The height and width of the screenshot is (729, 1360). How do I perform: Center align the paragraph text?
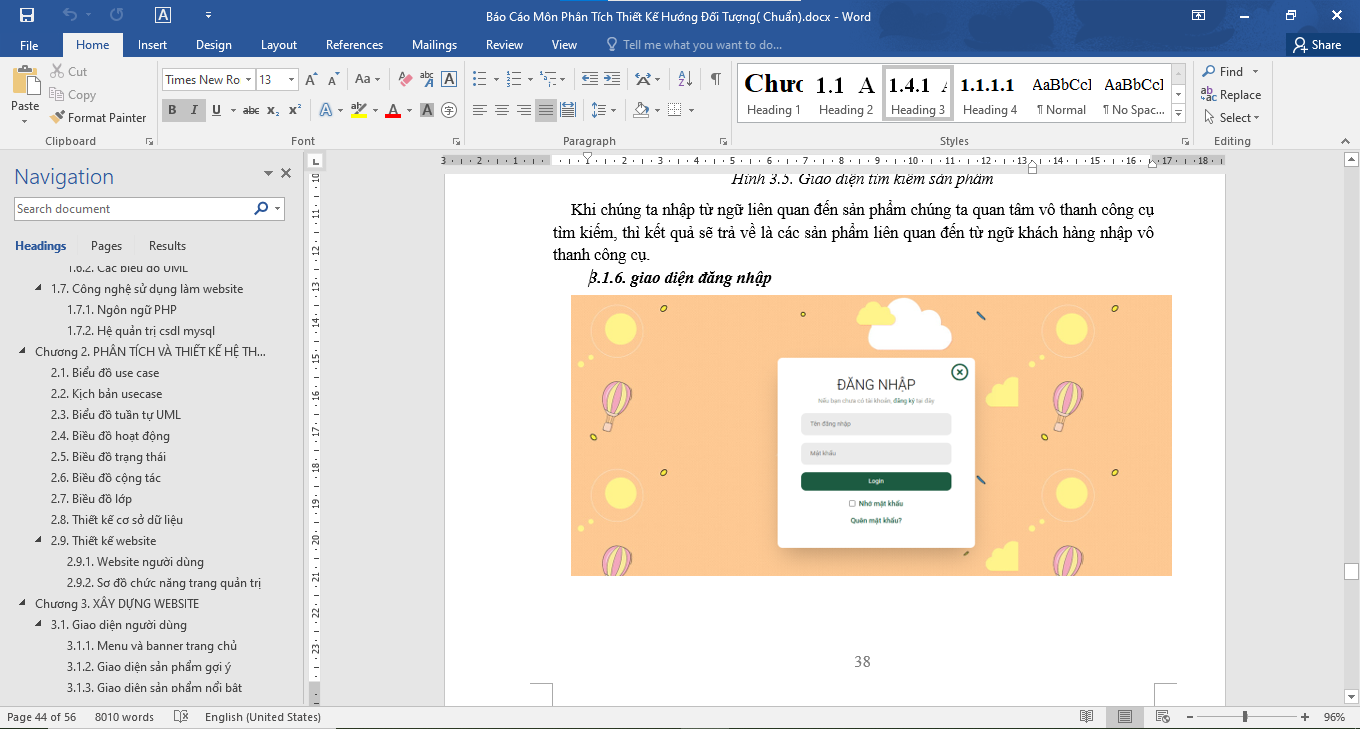[501, 110]
